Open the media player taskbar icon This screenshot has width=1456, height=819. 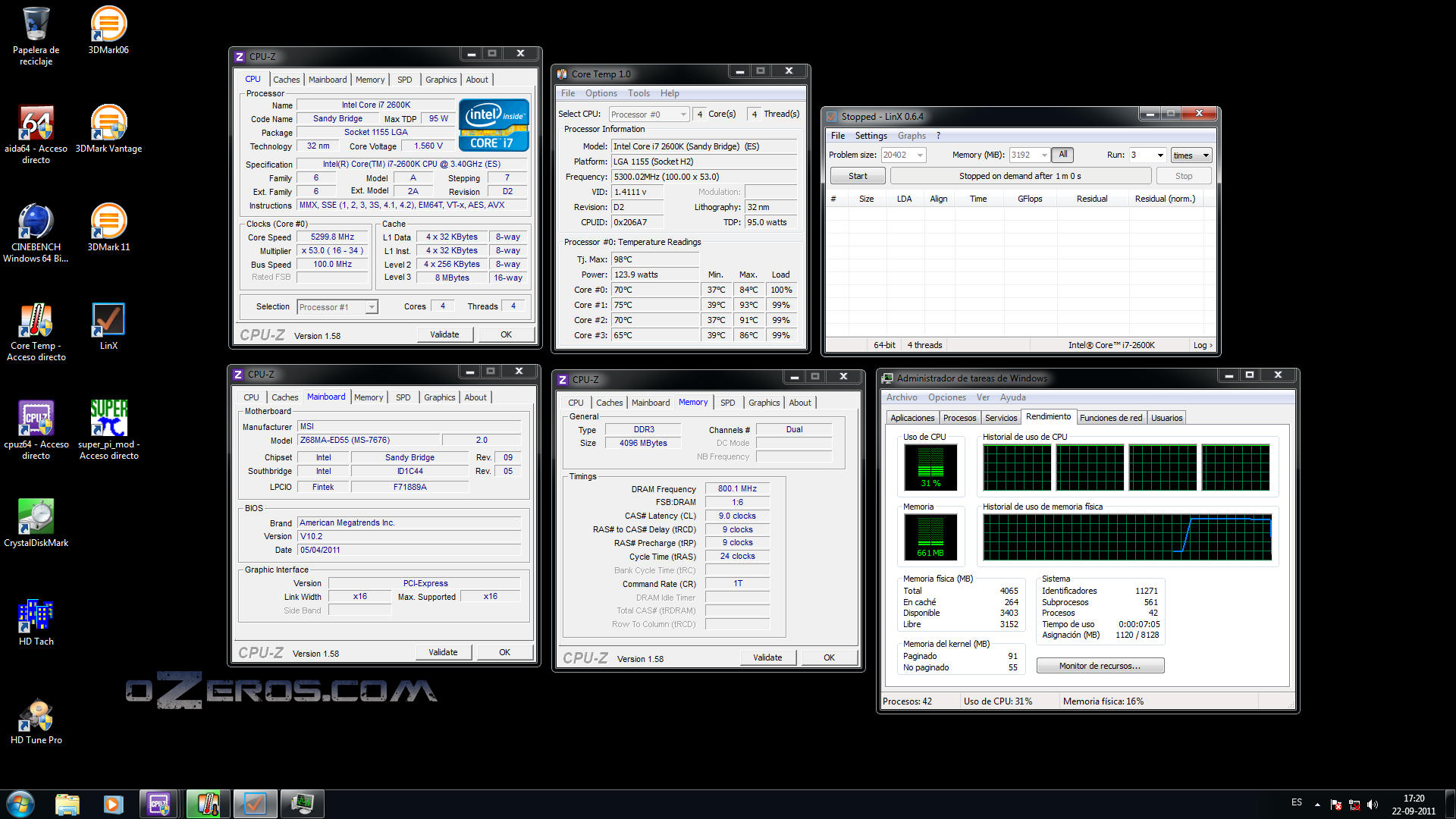(x=113, y=803)
